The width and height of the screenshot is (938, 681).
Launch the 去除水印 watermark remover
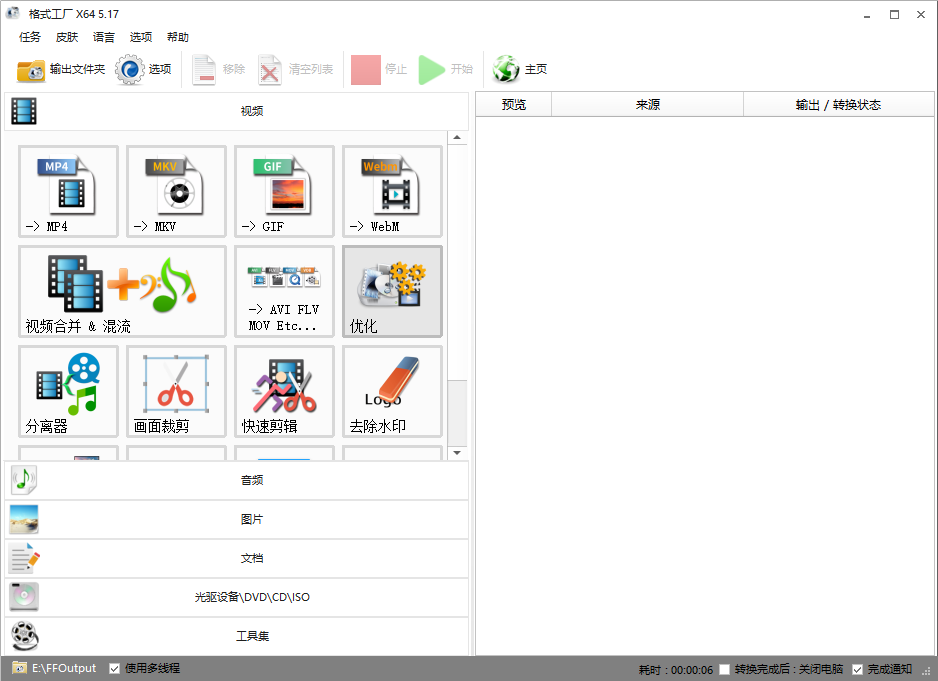click(x=392, y=391)
